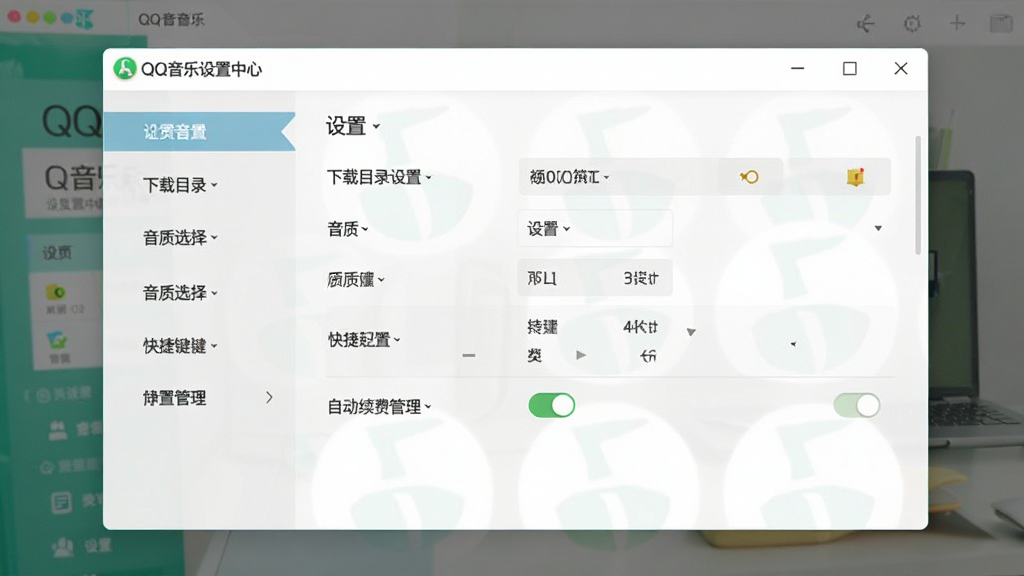Click the dialog's vertical scrollbar
Screen dimensions: 1024x576
pyautogui.click(x=918, y=196)
